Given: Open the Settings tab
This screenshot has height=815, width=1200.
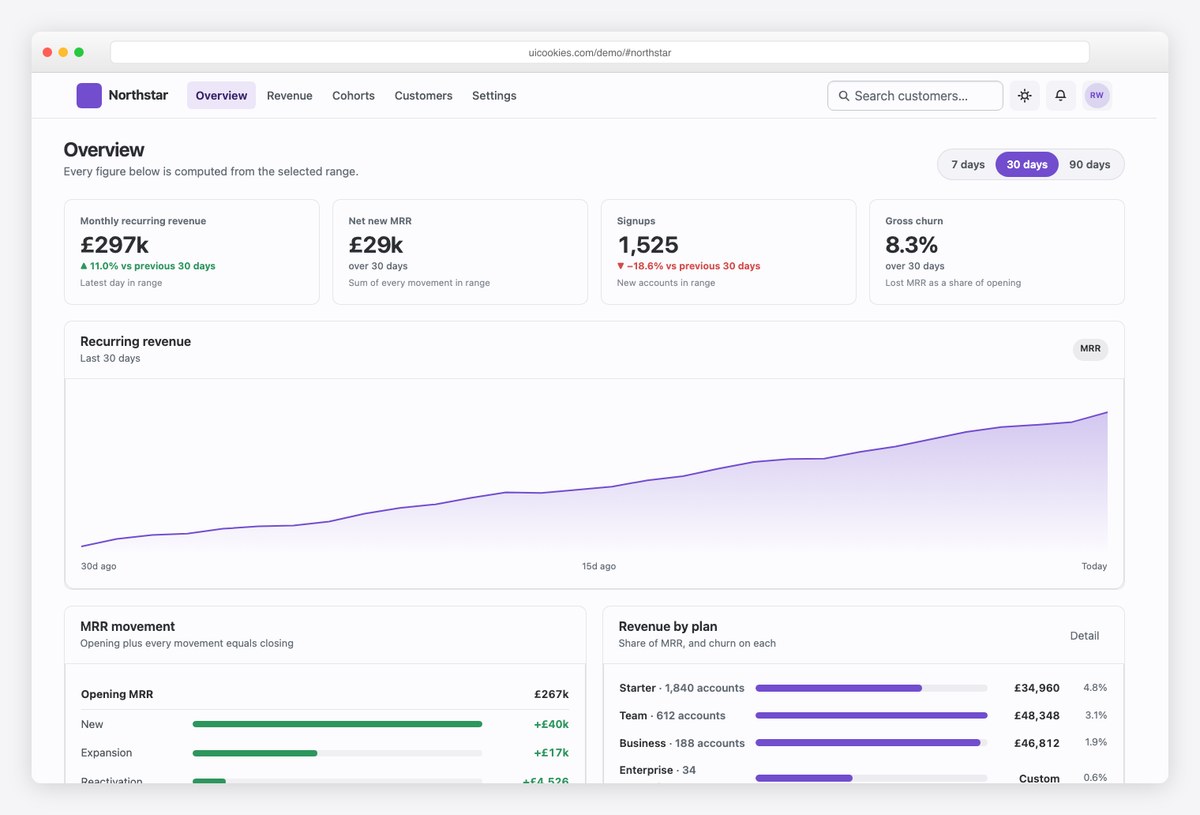Looking at the screenshot, I should tap(494, 96).
